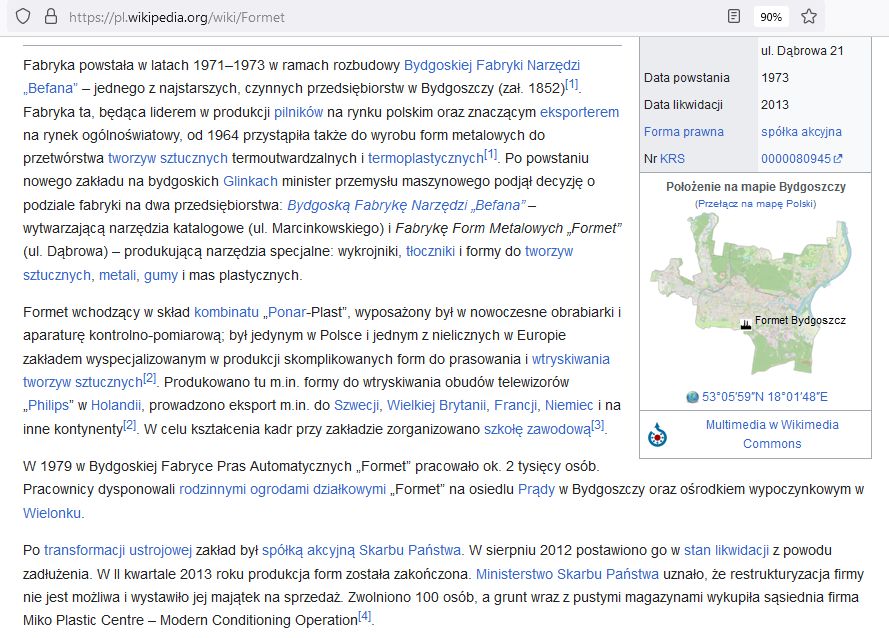Image resolution: width=889 pixels, height=638 pixels.
Task: Click the factory marker on Bydgoszcz map
Action: 746,324
